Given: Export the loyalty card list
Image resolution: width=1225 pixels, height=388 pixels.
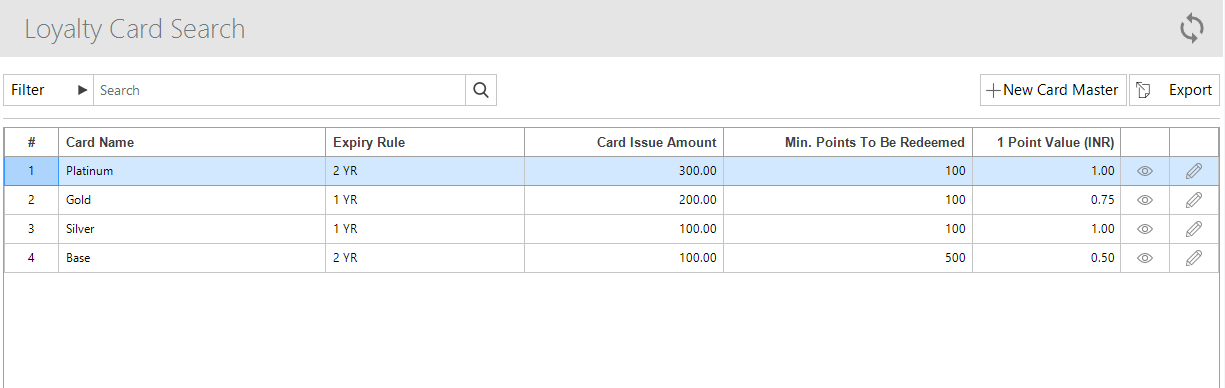Looking at the screenshot, I should point(1175,90).
